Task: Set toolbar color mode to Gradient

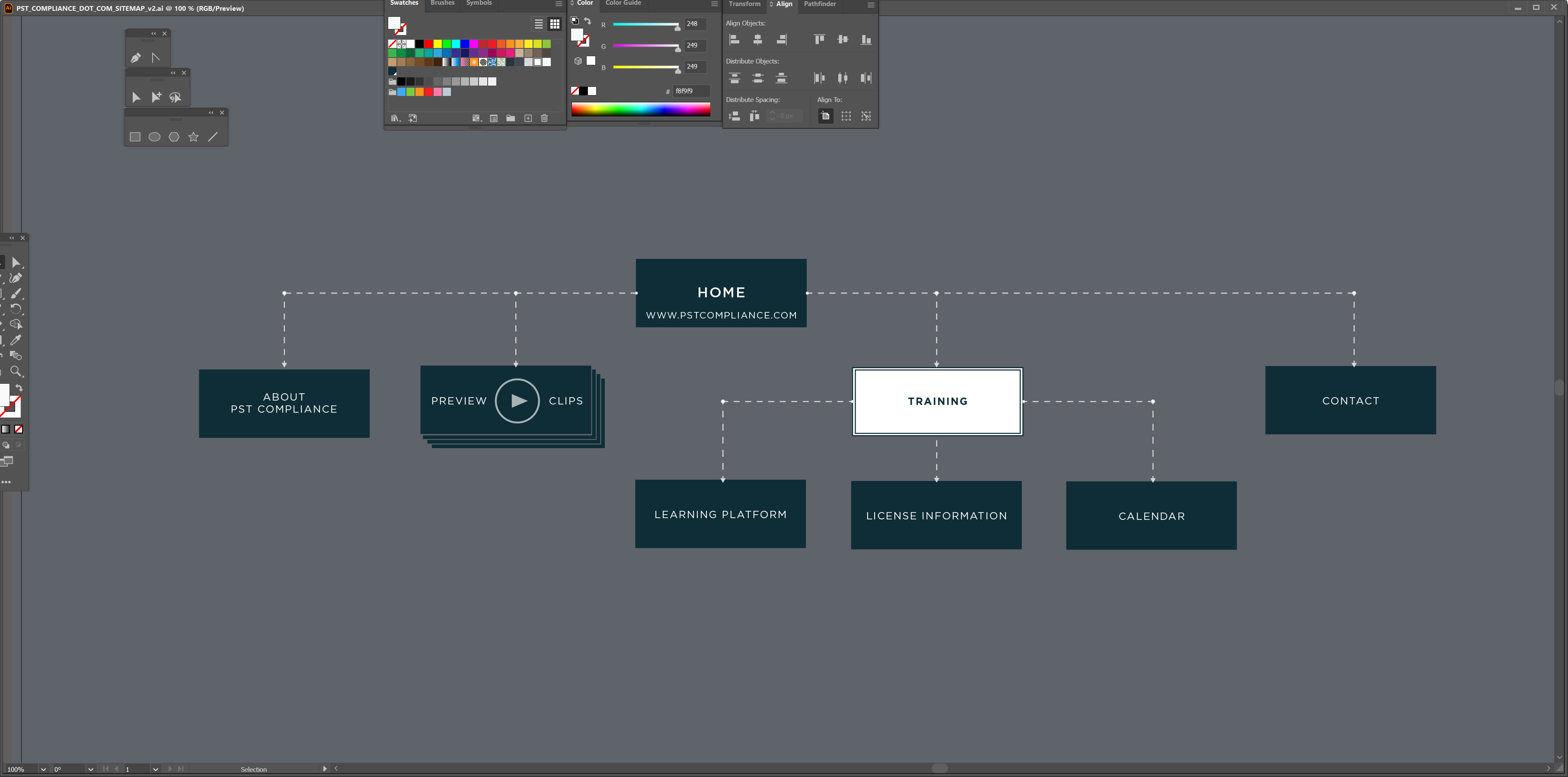Action: click(x=6, y=429)
